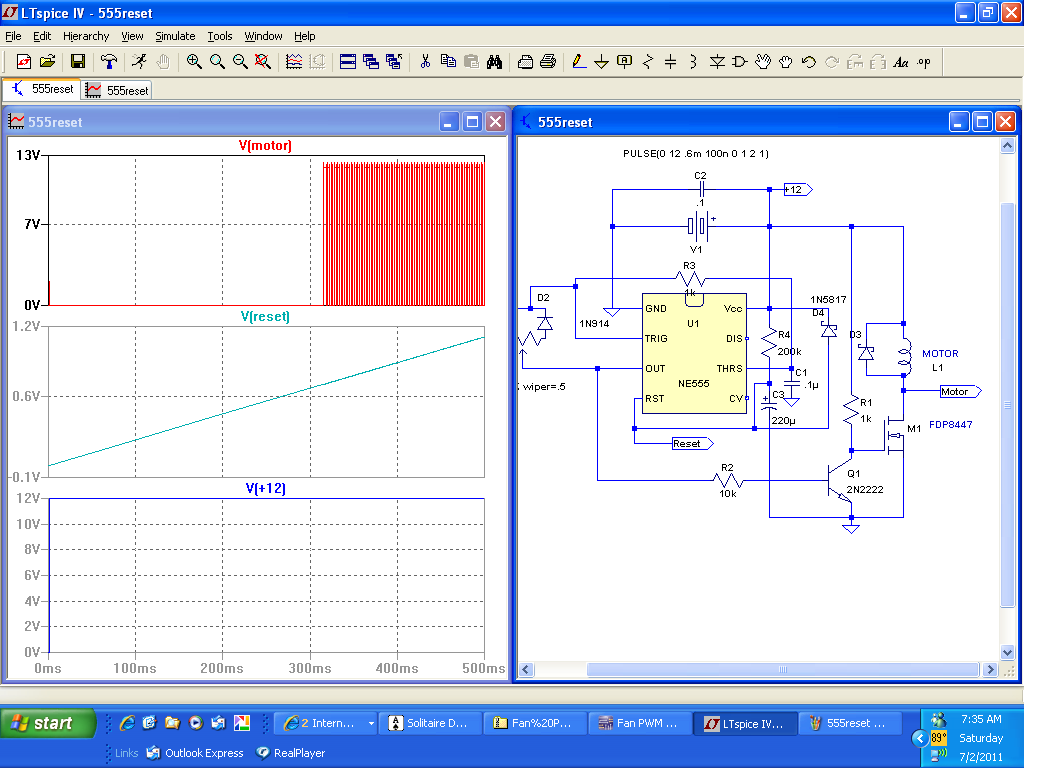1042x770 pixels.
Task: Click the Print Setup icon
Action: point(525,62)
